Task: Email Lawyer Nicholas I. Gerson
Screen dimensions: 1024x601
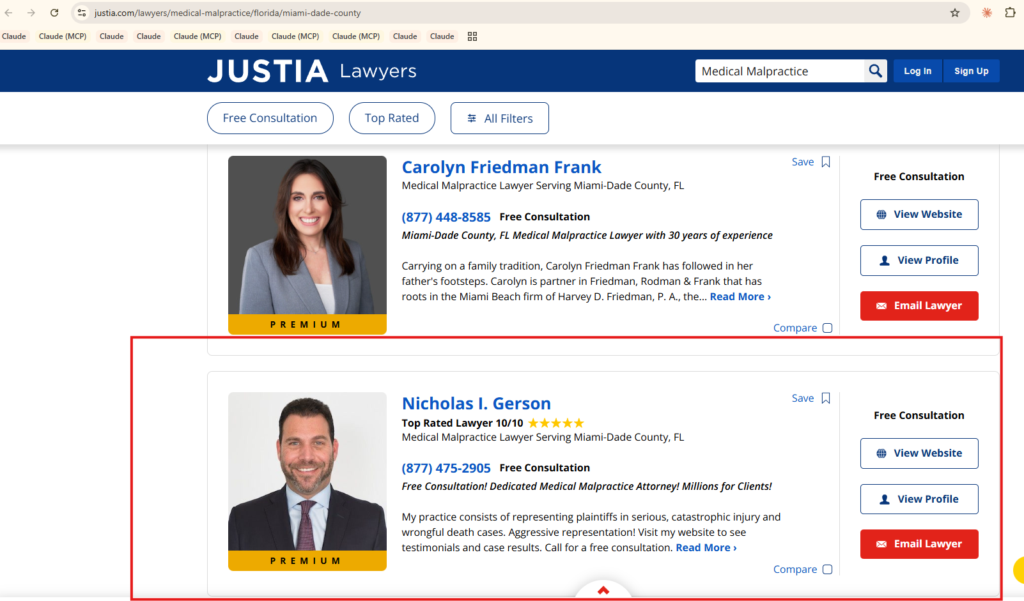Action: pyautogui.click(x=918, y=544)
